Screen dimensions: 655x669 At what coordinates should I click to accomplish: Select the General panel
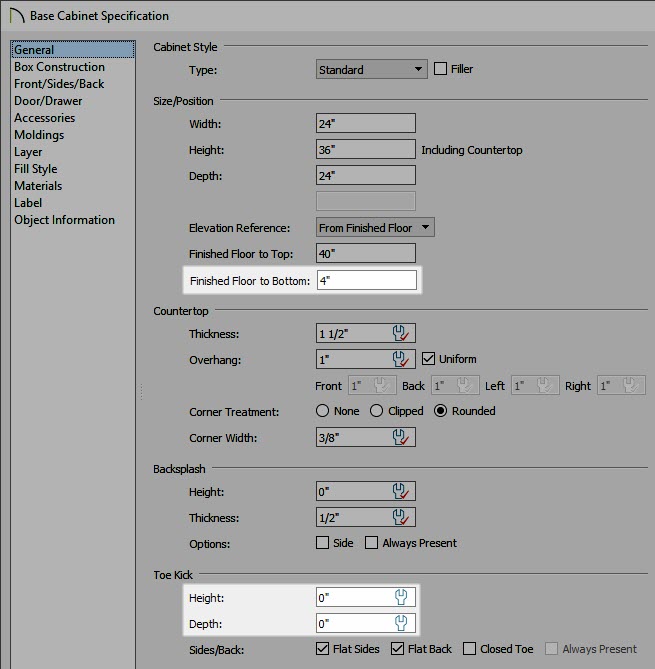point(73,49)
